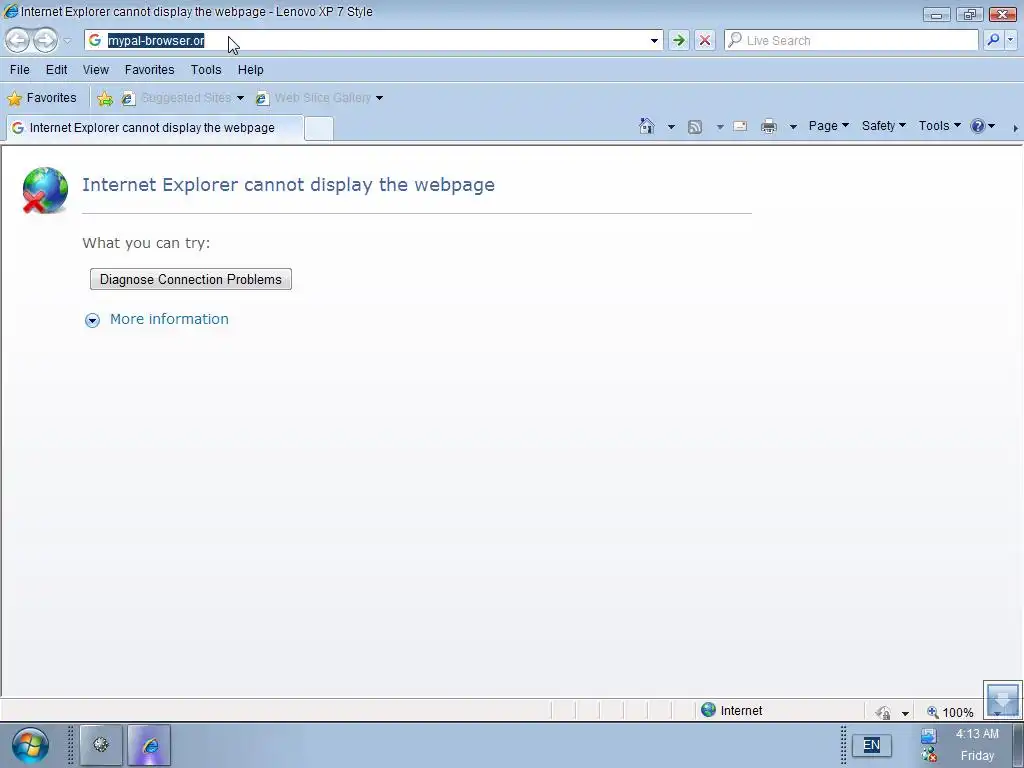Expand the address bar history dropdown
Viewport: 1024px width, 768px height.
tap(654, 40)
